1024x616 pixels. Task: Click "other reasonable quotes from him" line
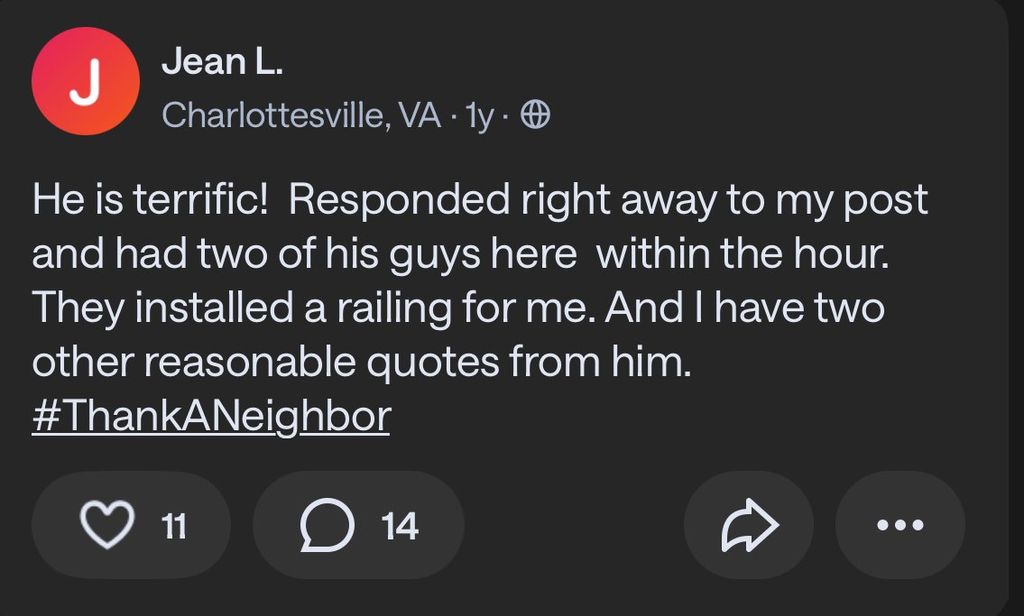click(362, 362)
